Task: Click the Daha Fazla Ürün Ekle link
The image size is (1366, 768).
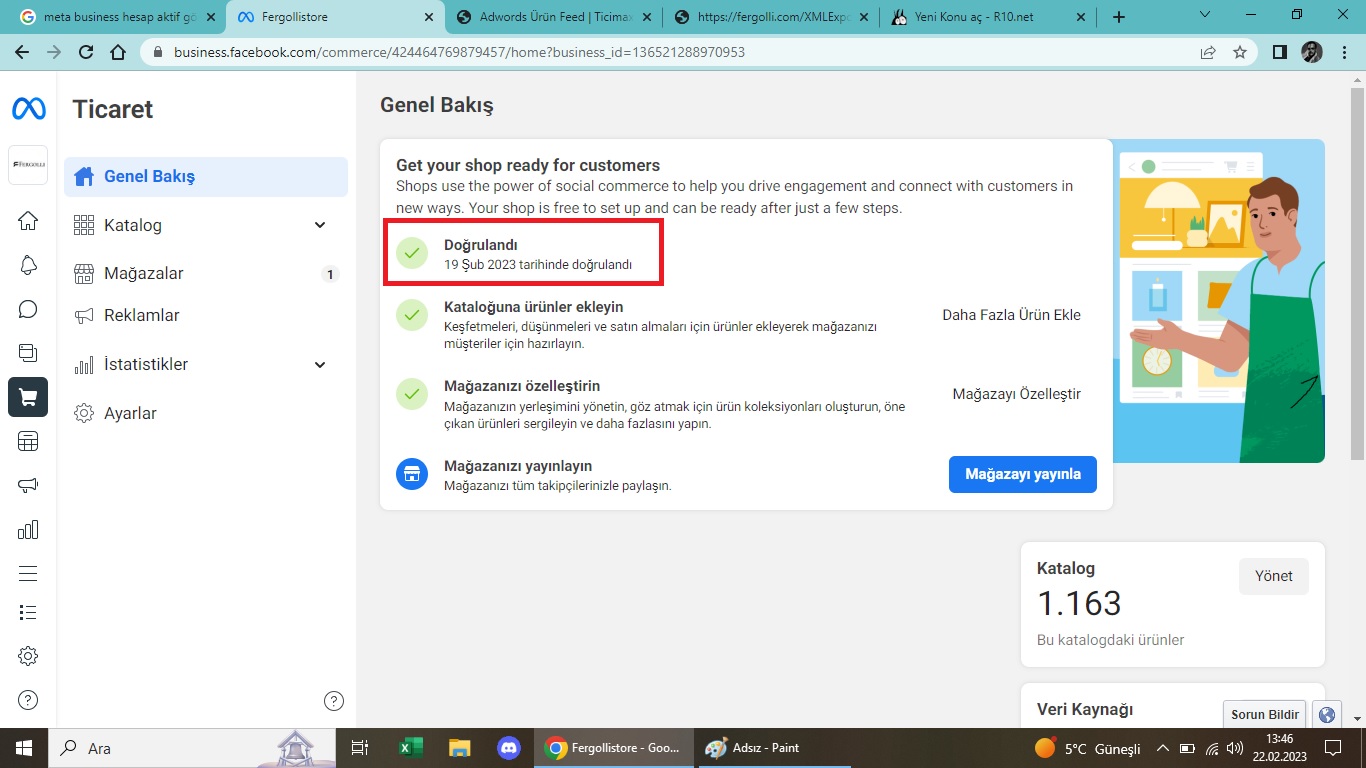Action: [x=1011, y=314]
